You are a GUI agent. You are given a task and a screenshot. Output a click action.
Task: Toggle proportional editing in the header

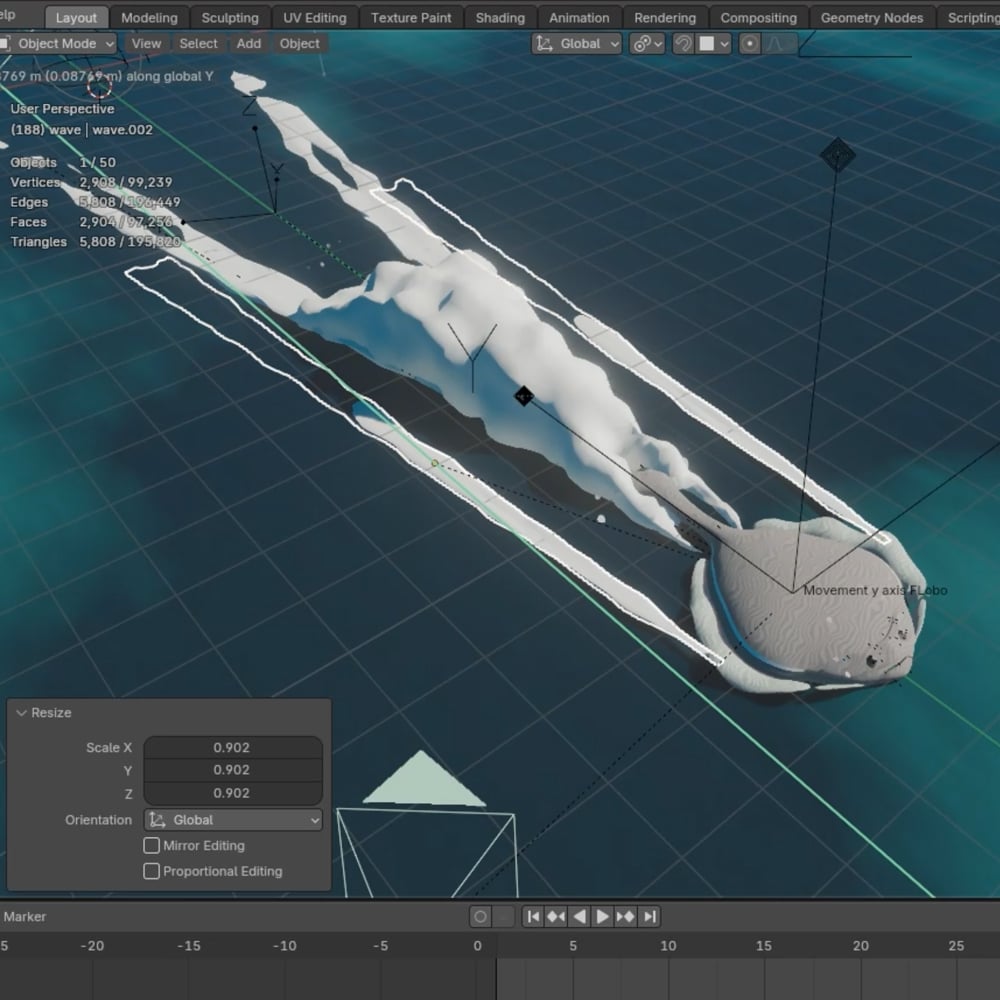point(750,44)
